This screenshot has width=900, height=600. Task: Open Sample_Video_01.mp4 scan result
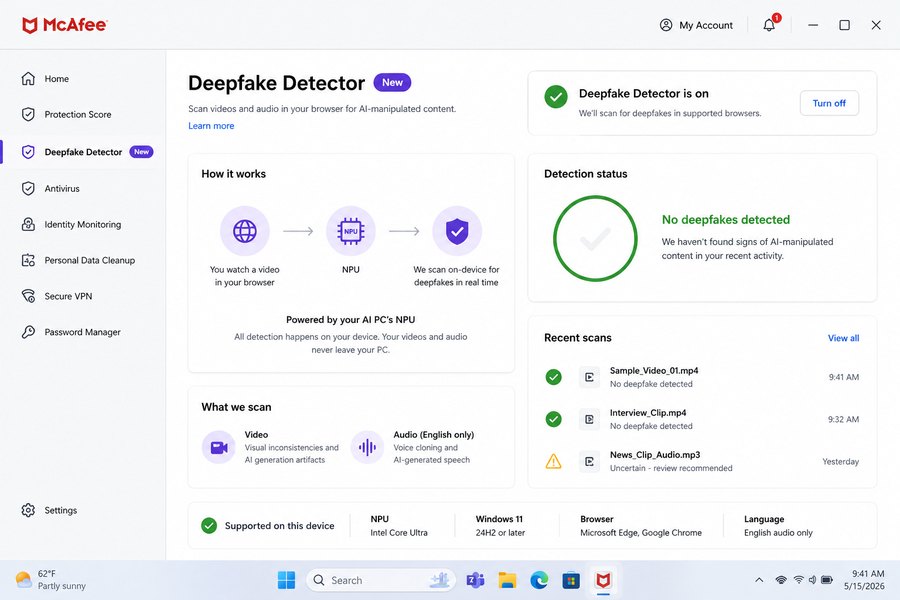[702, 377]
